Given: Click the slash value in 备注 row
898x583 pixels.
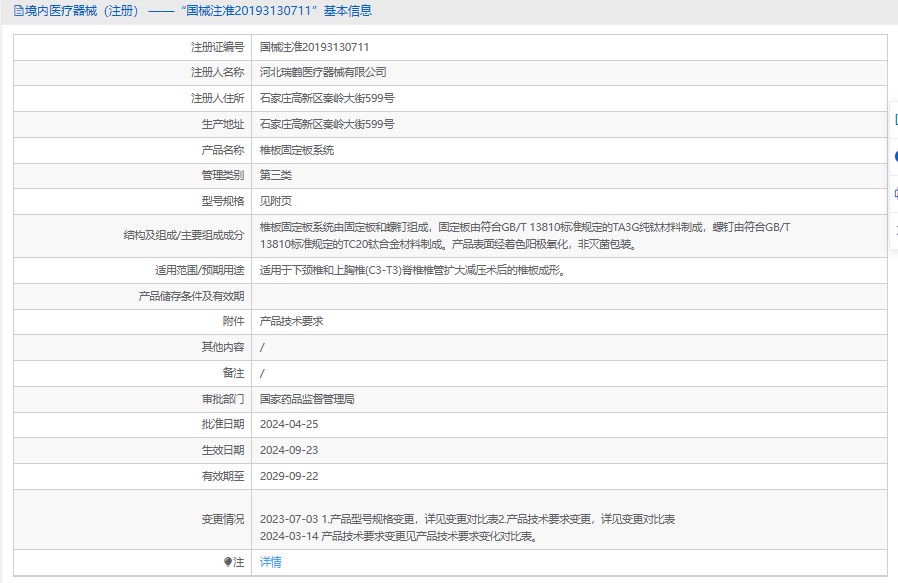Looking at the screenshot, I should pos(262,373).
